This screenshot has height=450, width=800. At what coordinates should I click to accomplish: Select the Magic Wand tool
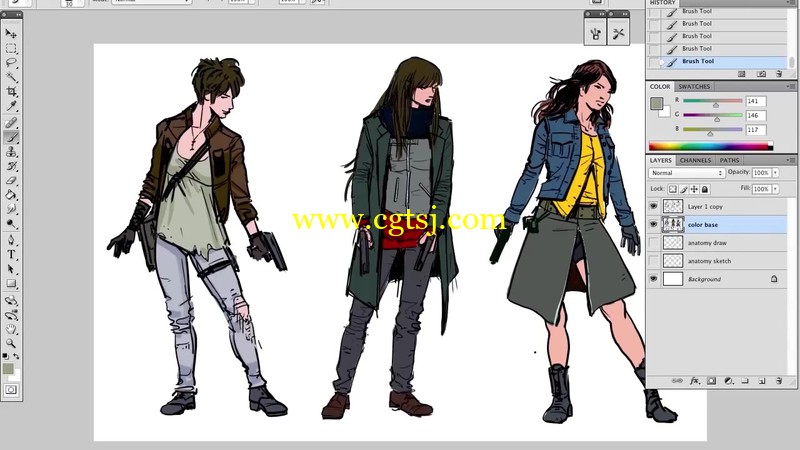coord(11,77)
